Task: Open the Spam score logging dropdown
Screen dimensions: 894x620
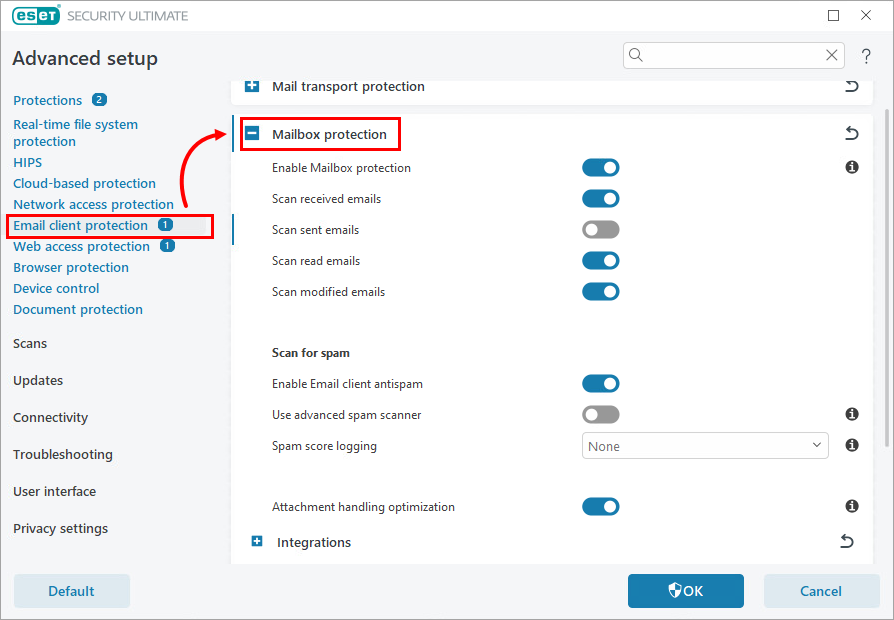Action: pyautogui.click(x=705, y=446)
